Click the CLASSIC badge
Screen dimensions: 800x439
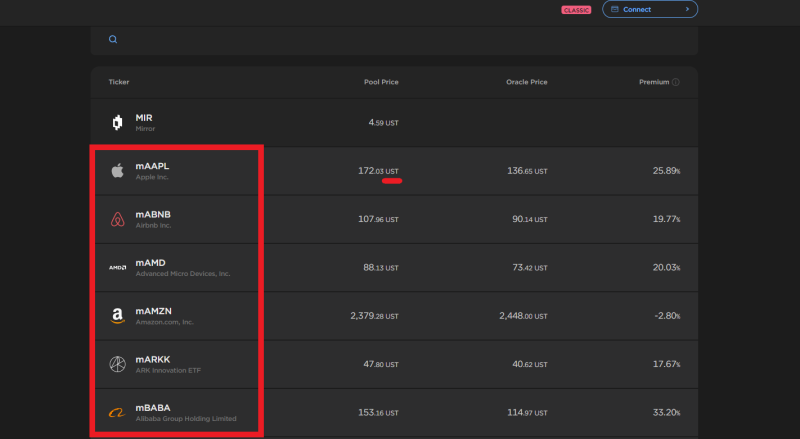pos(576,10)
